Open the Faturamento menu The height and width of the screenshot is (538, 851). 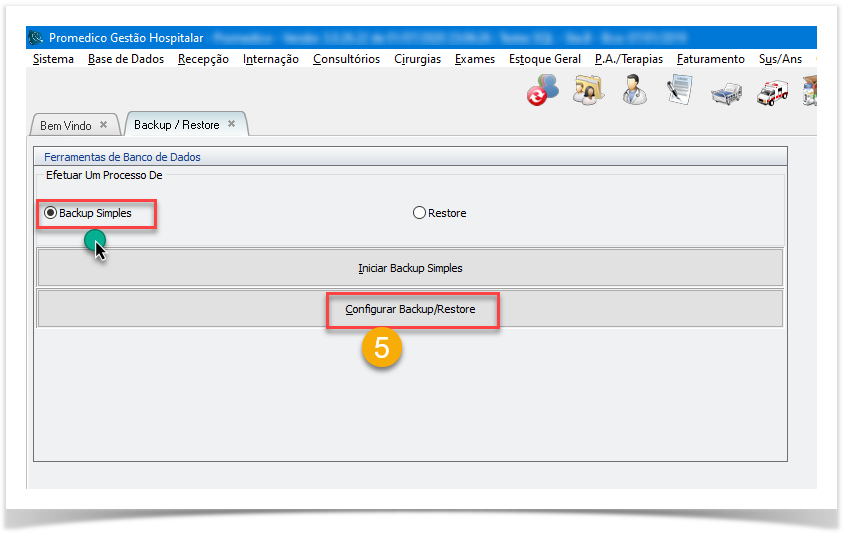click(710, 59)
